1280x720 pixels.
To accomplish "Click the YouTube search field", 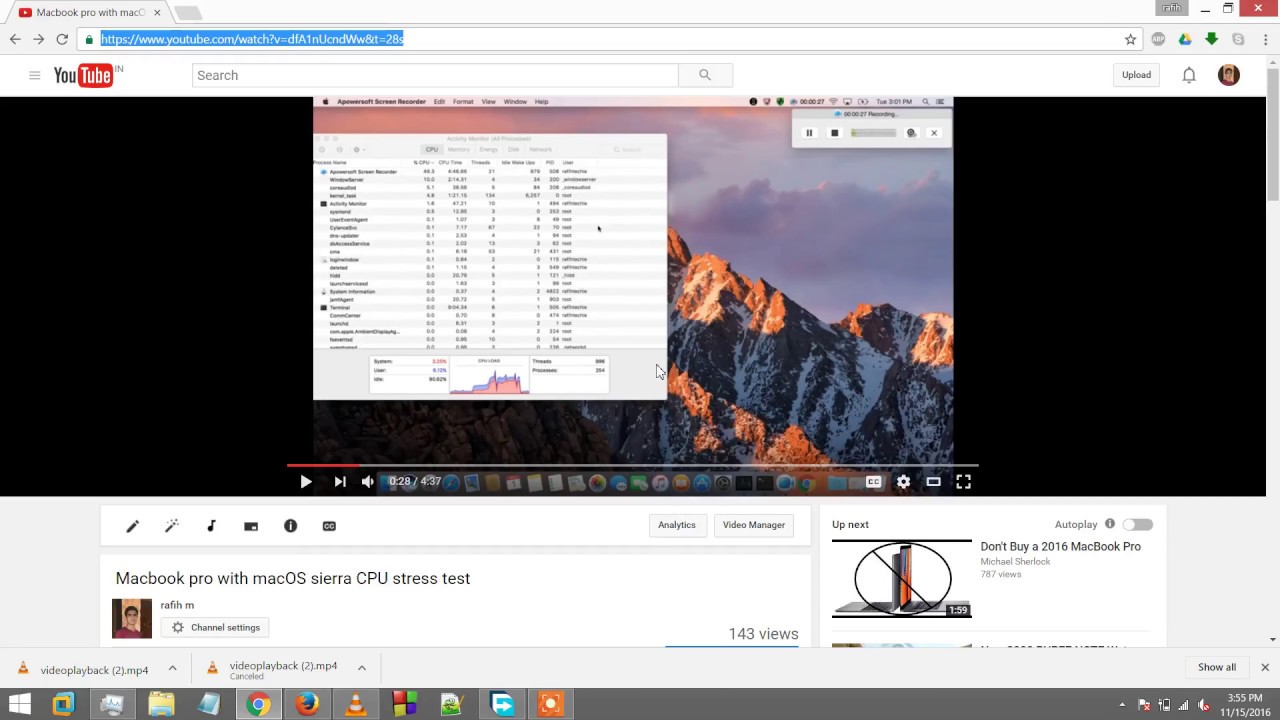I will [x=435, y=75].
